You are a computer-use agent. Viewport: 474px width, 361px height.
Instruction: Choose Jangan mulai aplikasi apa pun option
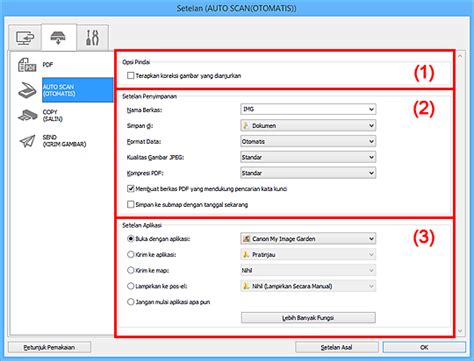130,302
